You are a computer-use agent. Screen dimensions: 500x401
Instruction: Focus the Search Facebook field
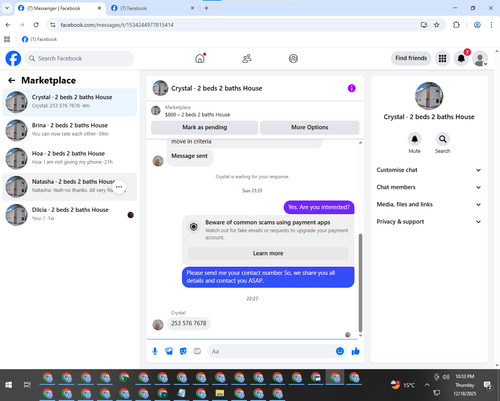tap(79, 58)
